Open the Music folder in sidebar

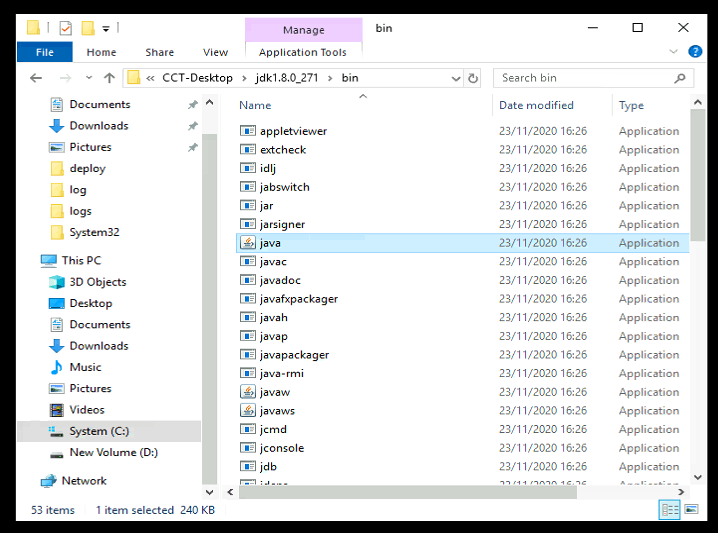pos(85,367)
